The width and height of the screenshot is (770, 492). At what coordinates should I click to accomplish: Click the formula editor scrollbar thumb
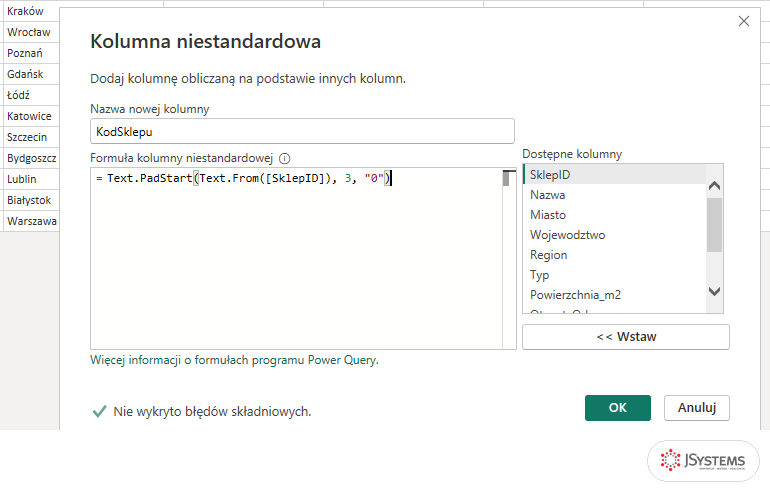point(506,179)
